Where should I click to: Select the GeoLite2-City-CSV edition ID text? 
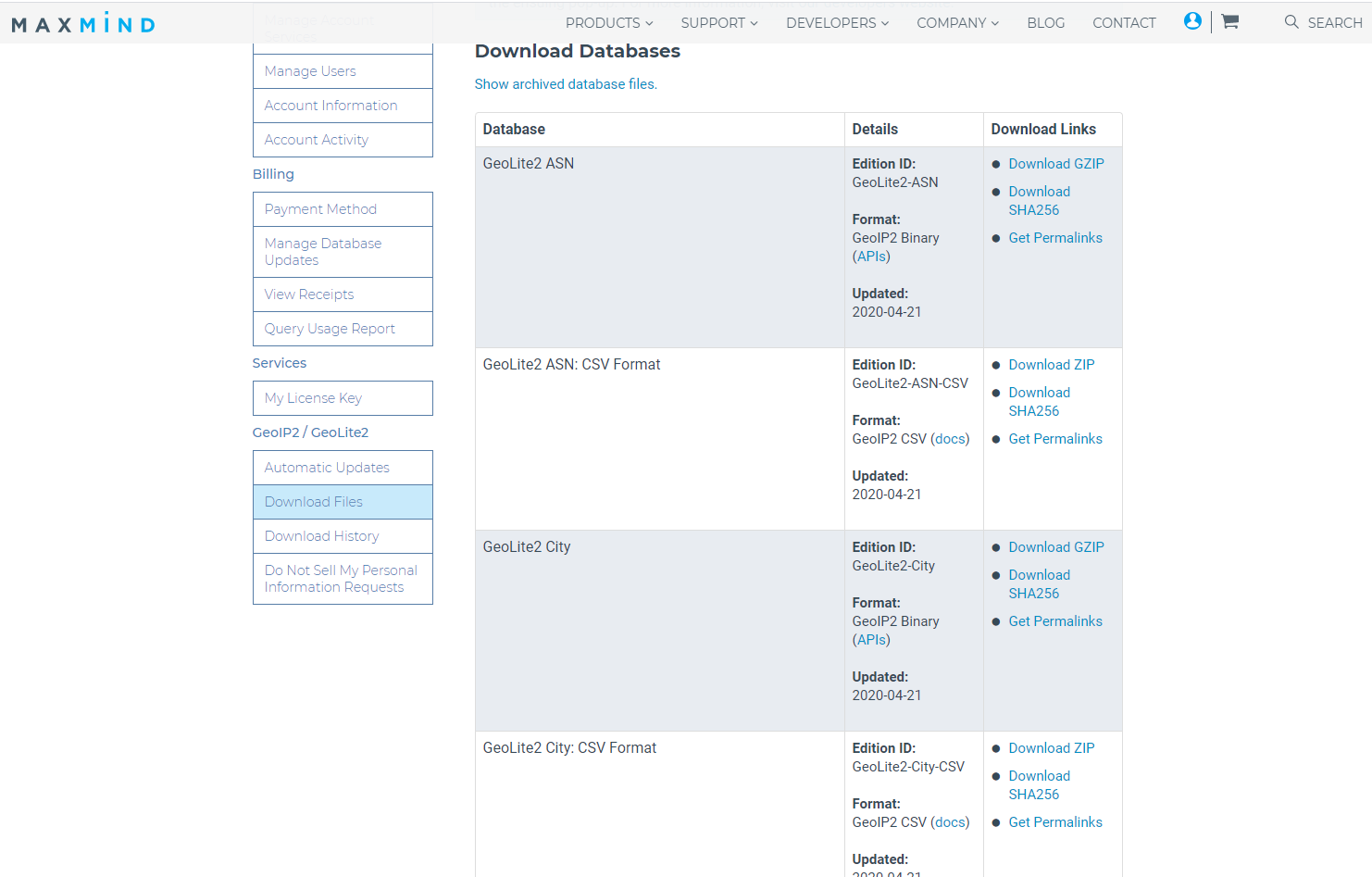(908, 767)
